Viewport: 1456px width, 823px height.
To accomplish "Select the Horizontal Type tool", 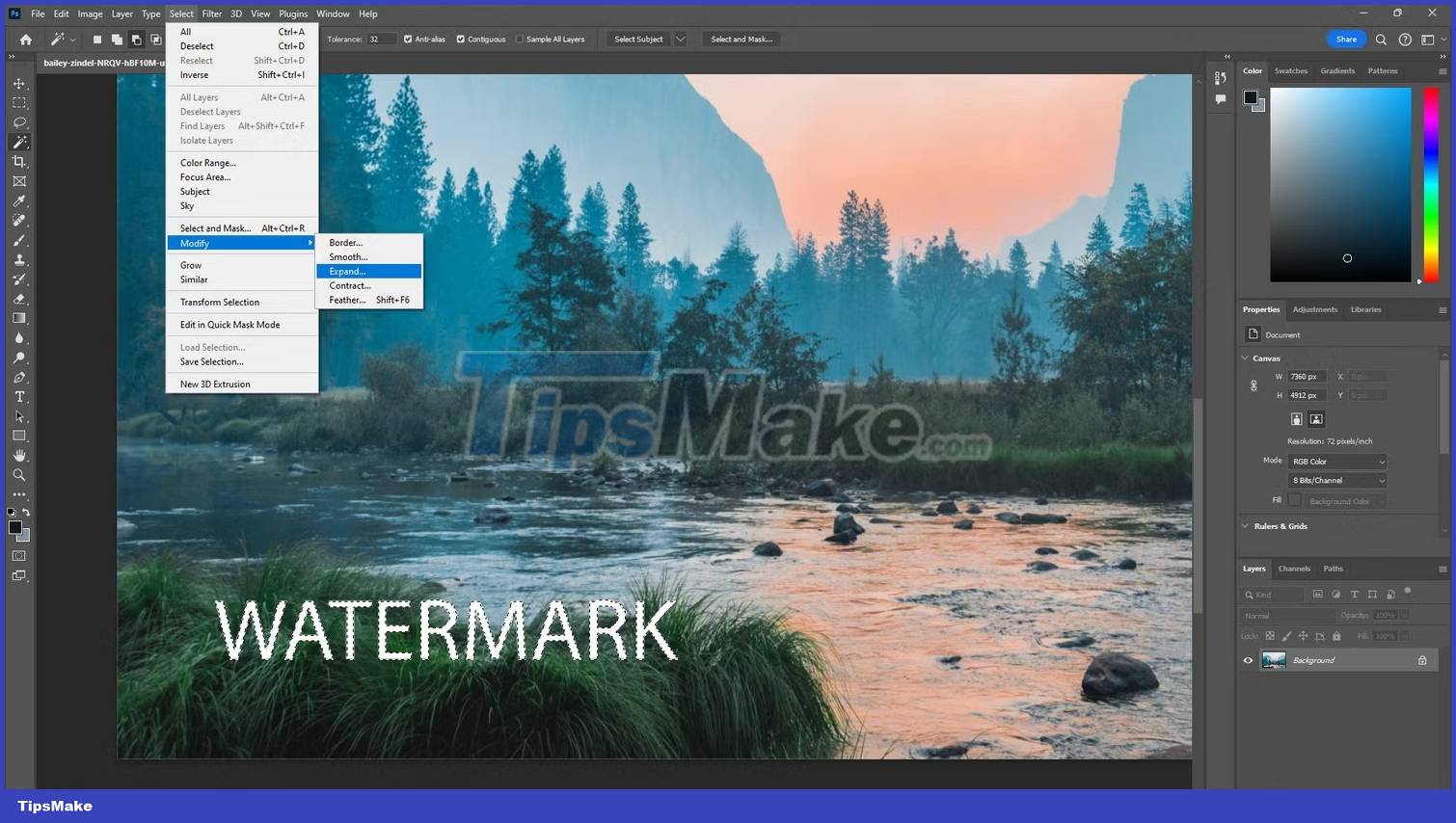I will [18, 396].
